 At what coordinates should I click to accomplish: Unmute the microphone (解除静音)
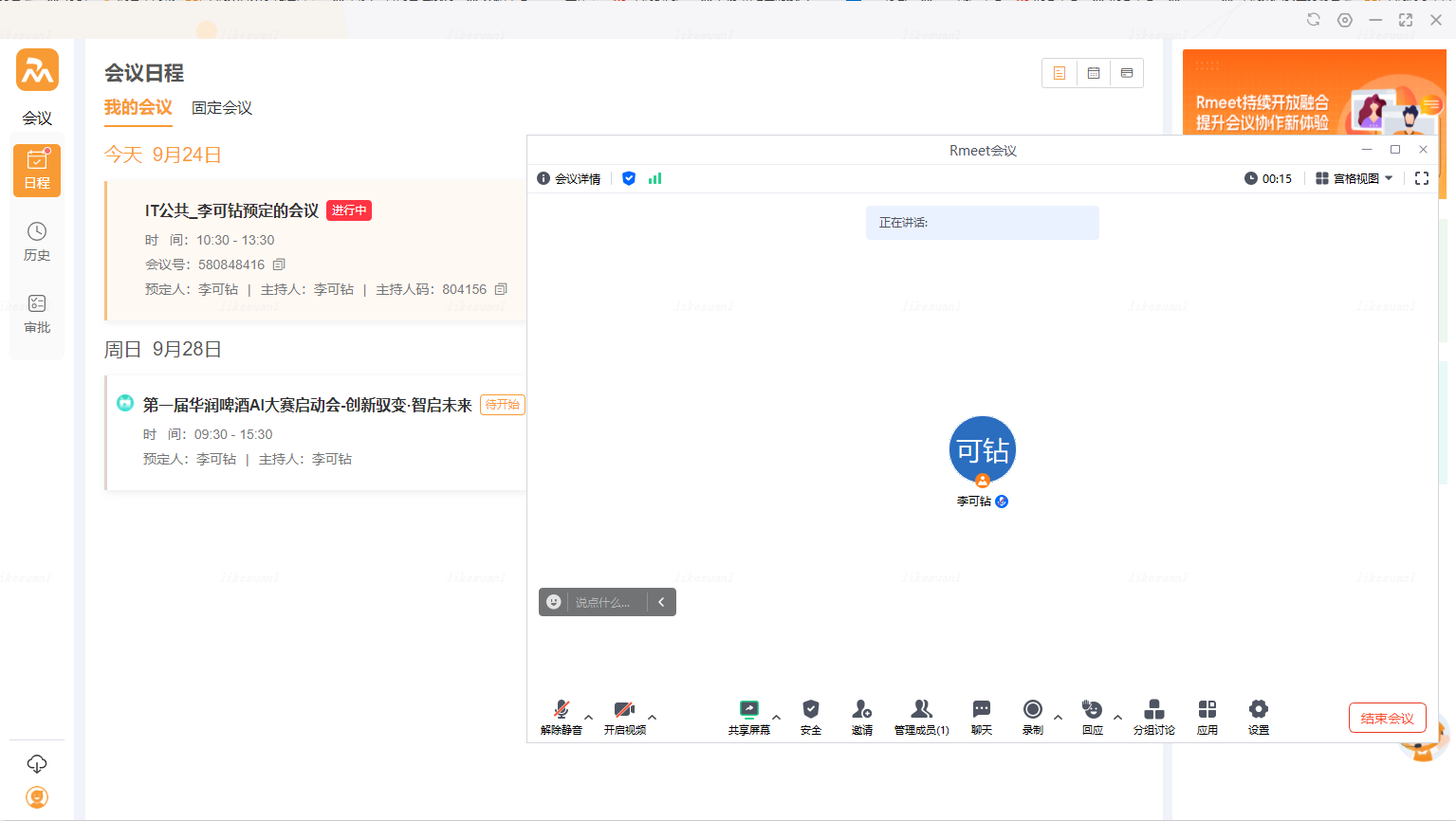pyautogui.click(x=561, y=716)
